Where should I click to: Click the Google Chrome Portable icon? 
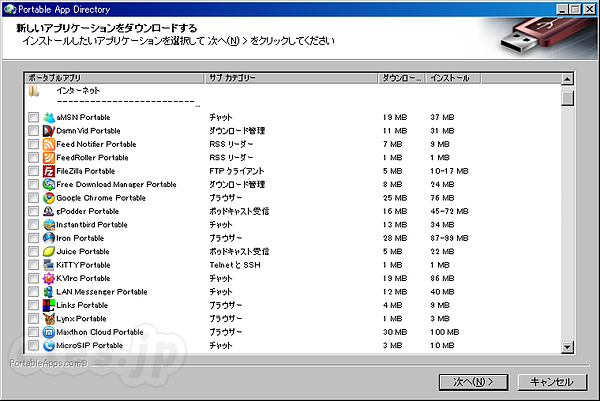click(x=48, y=198)
